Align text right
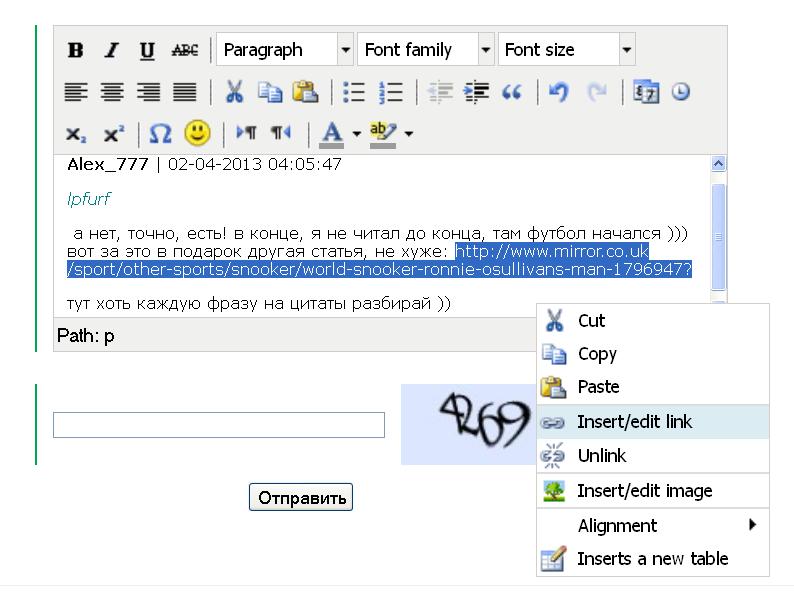794x603 pixels. pos(148,92)
